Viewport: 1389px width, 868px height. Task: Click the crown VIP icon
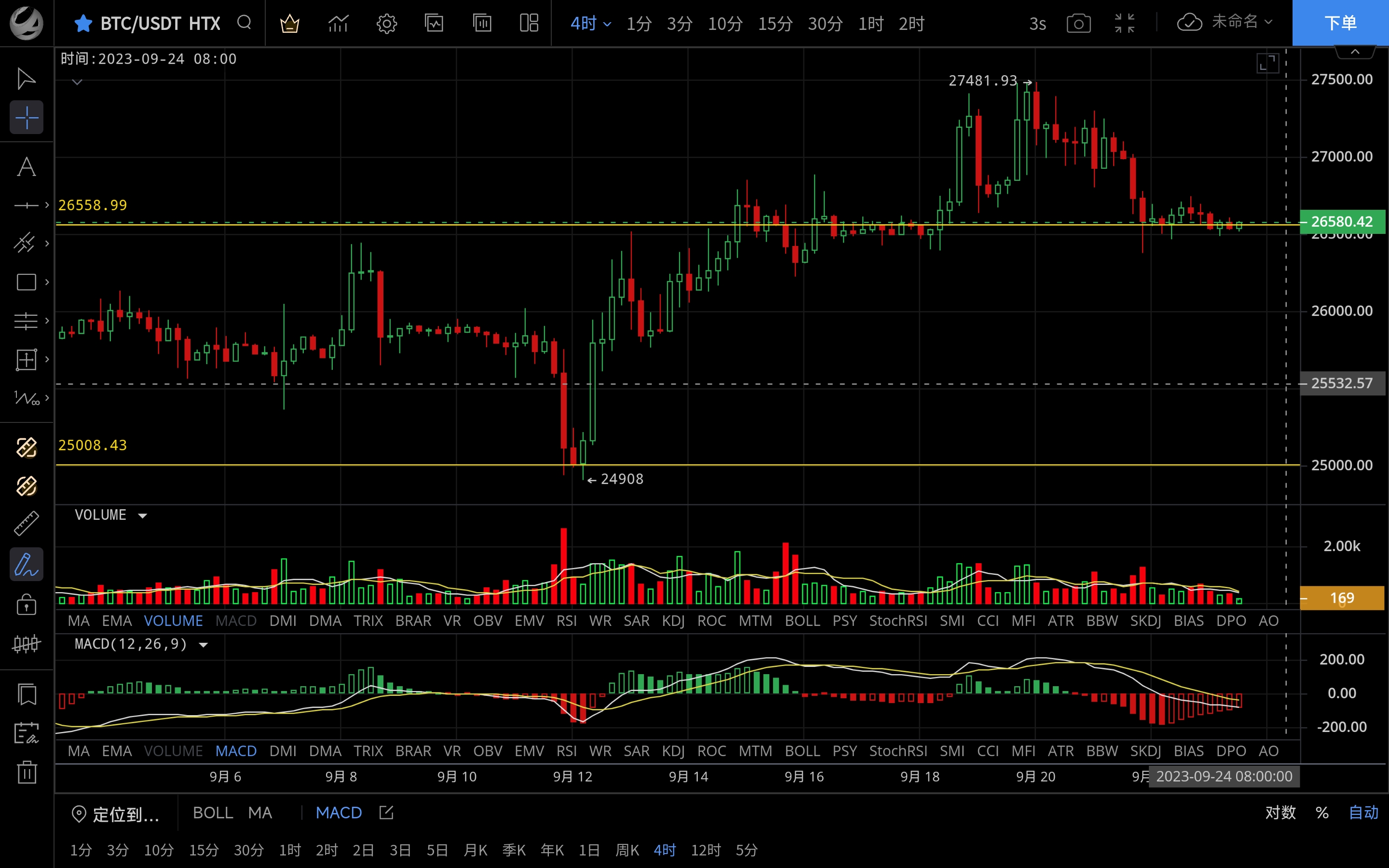(x=289, y=24)
